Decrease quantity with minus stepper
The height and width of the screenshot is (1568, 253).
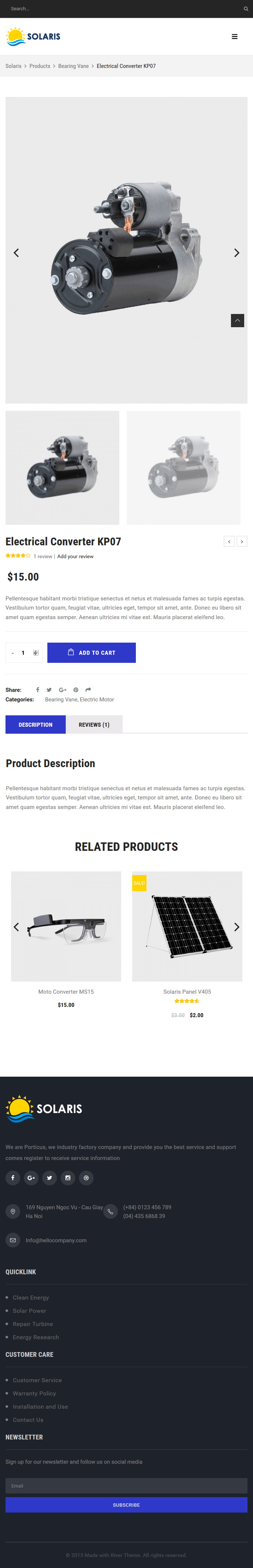tap(13, 653)
